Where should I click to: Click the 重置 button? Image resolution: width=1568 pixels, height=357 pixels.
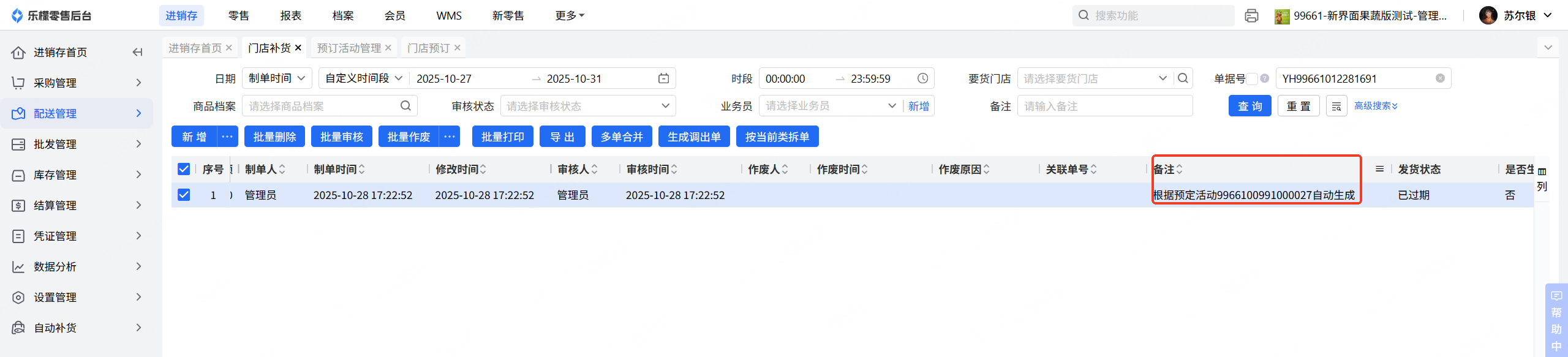coord(1298,106)
